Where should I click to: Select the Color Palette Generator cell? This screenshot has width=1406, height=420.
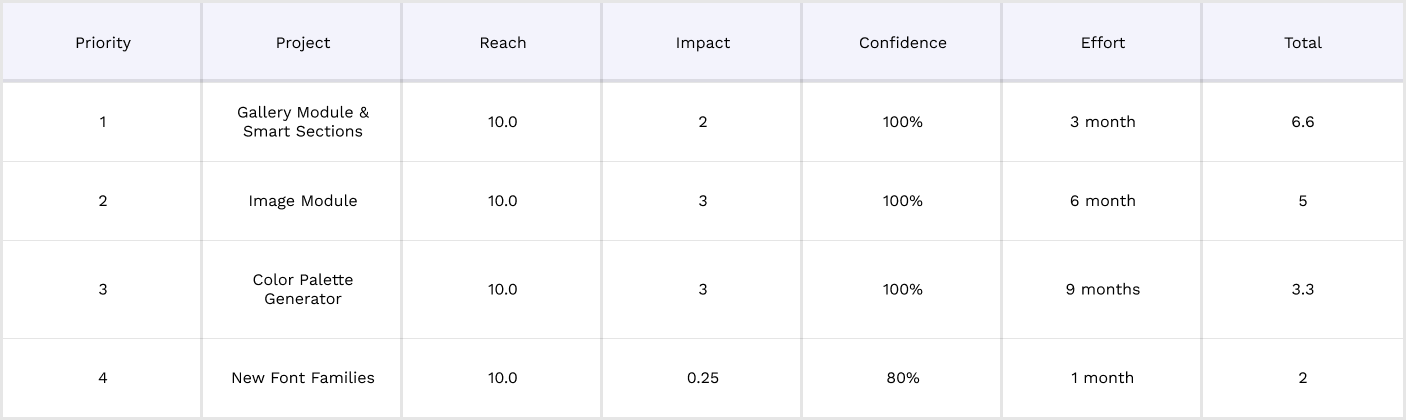(302, 289)
